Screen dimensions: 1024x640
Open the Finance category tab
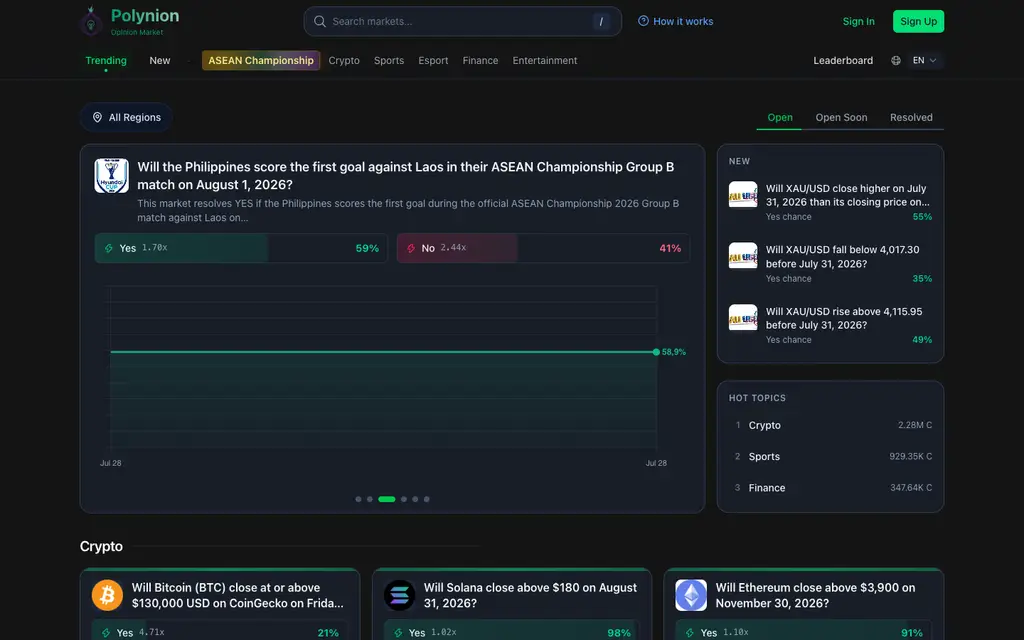coord(480,60)
